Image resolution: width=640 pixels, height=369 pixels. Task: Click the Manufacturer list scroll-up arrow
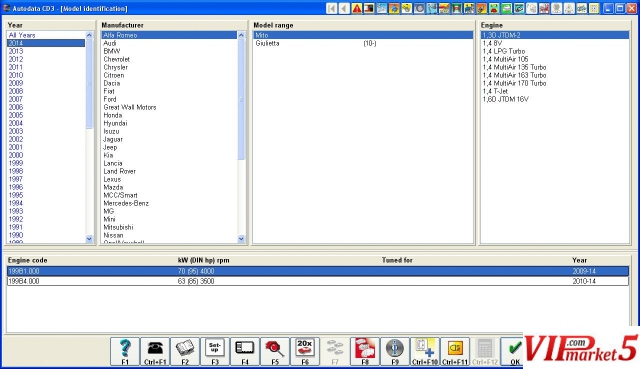click(241, 35)
